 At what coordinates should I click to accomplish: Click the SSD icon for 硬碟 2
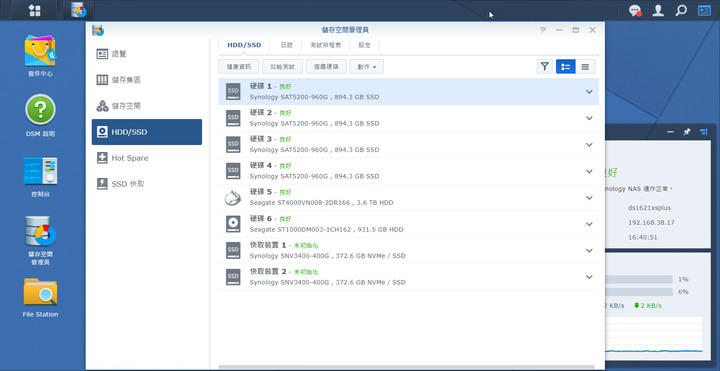(x=233, y=118)
